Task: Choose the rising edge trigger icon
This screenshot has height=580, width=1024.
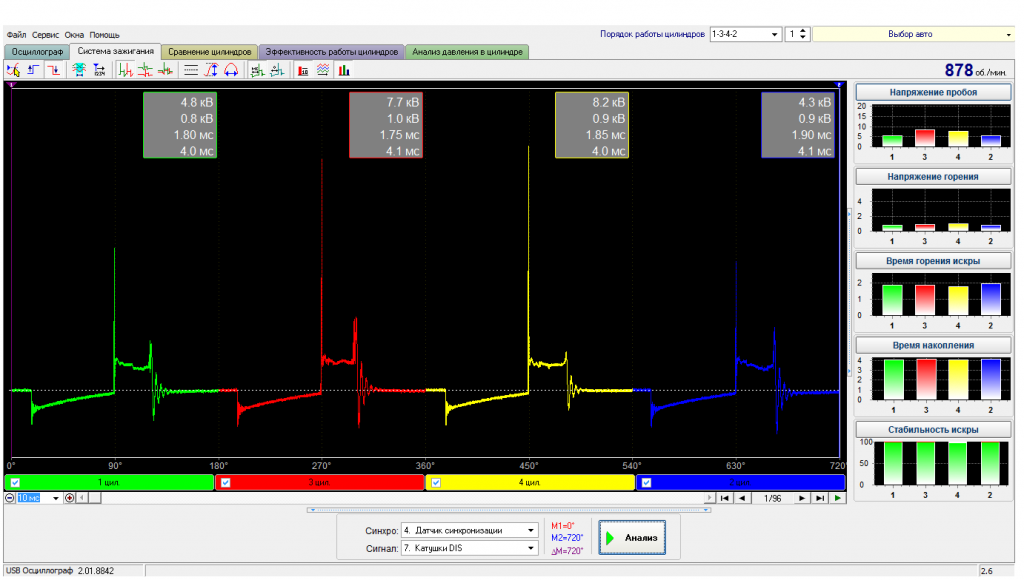Action: 33,70
